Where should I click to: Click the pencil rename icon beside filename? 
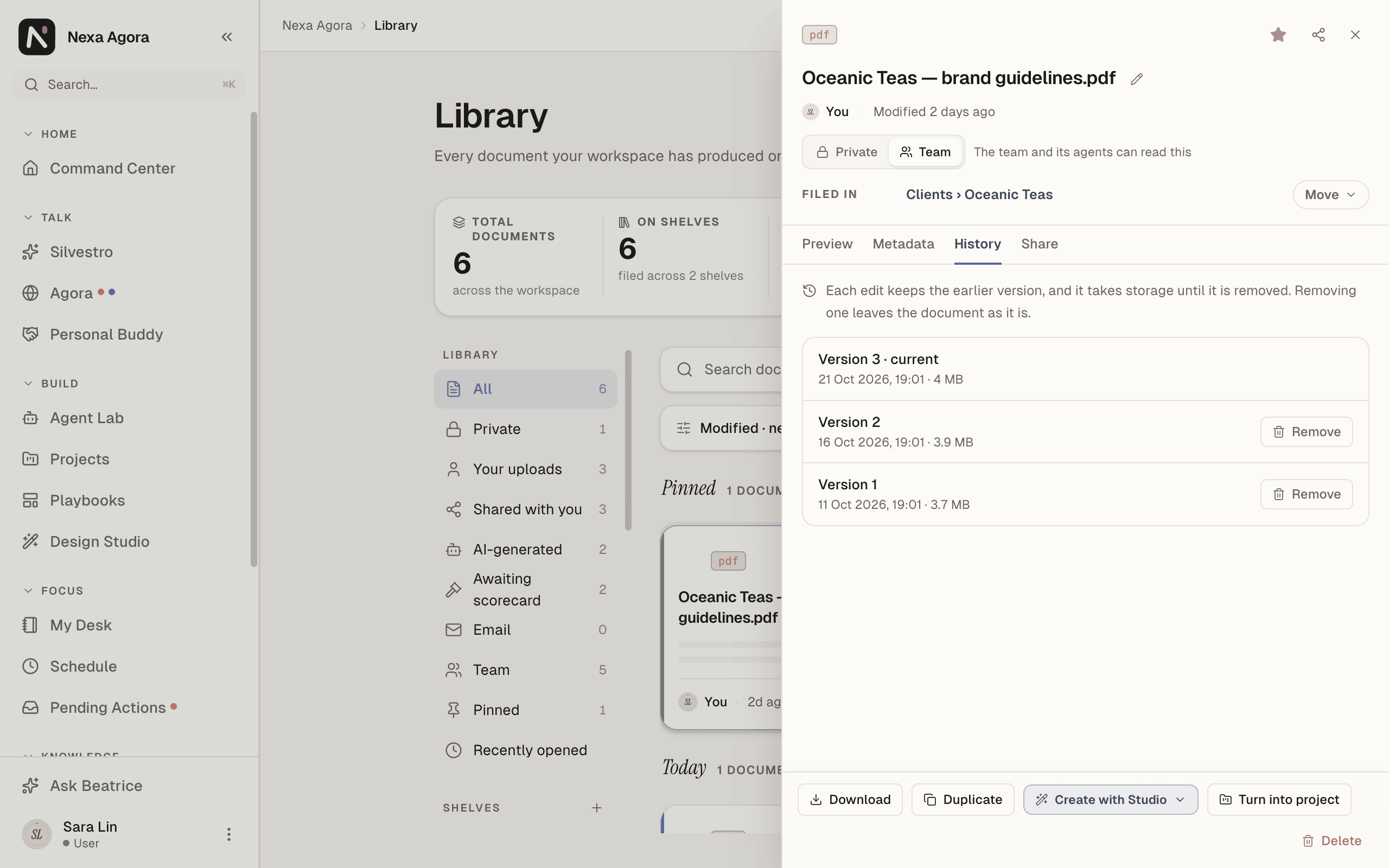1137,79
